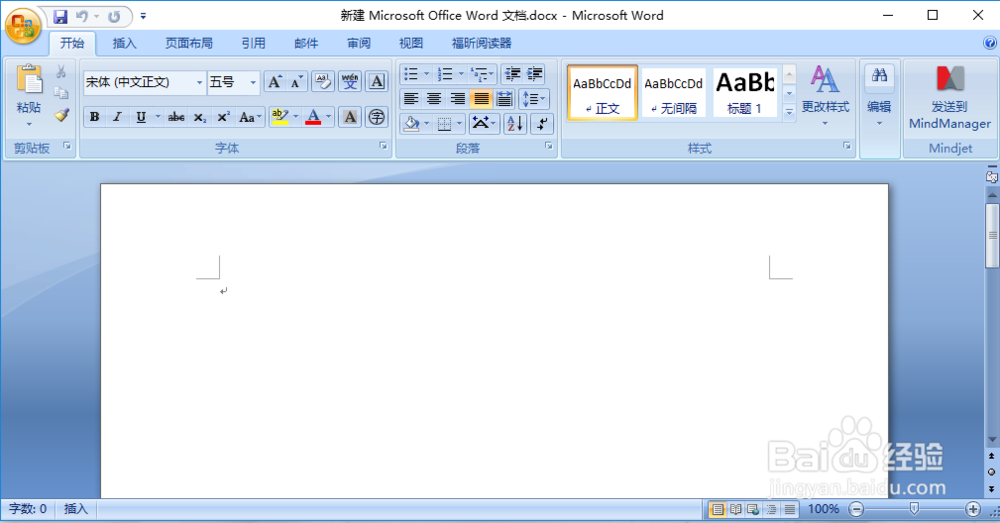Apply character shading icon
Image resolution: width=1000 pixels, height=523 pixels.
[x=350, y=117]
